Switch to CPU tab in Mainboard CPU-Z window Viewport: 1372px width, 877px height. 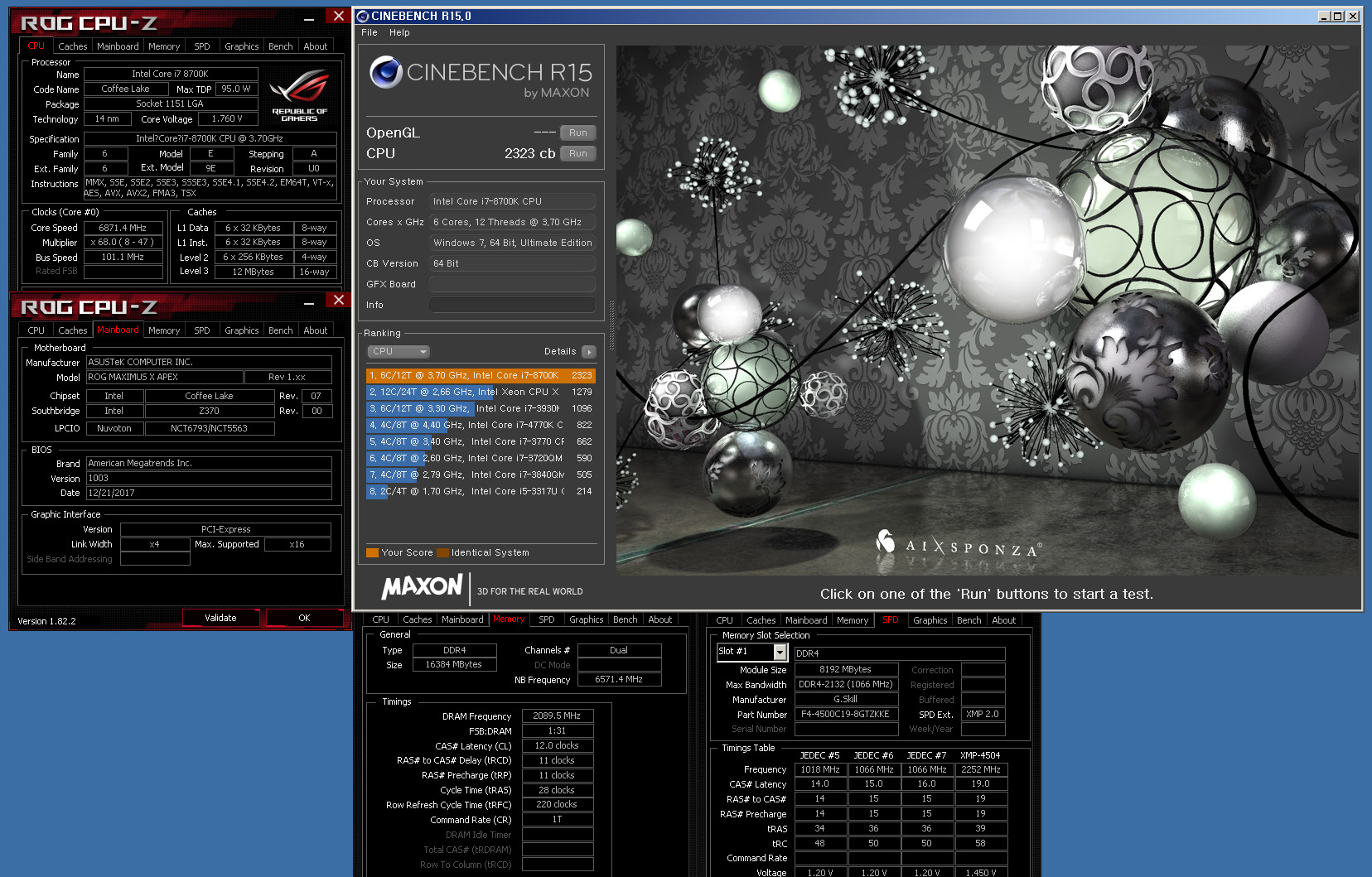point(36,330)
